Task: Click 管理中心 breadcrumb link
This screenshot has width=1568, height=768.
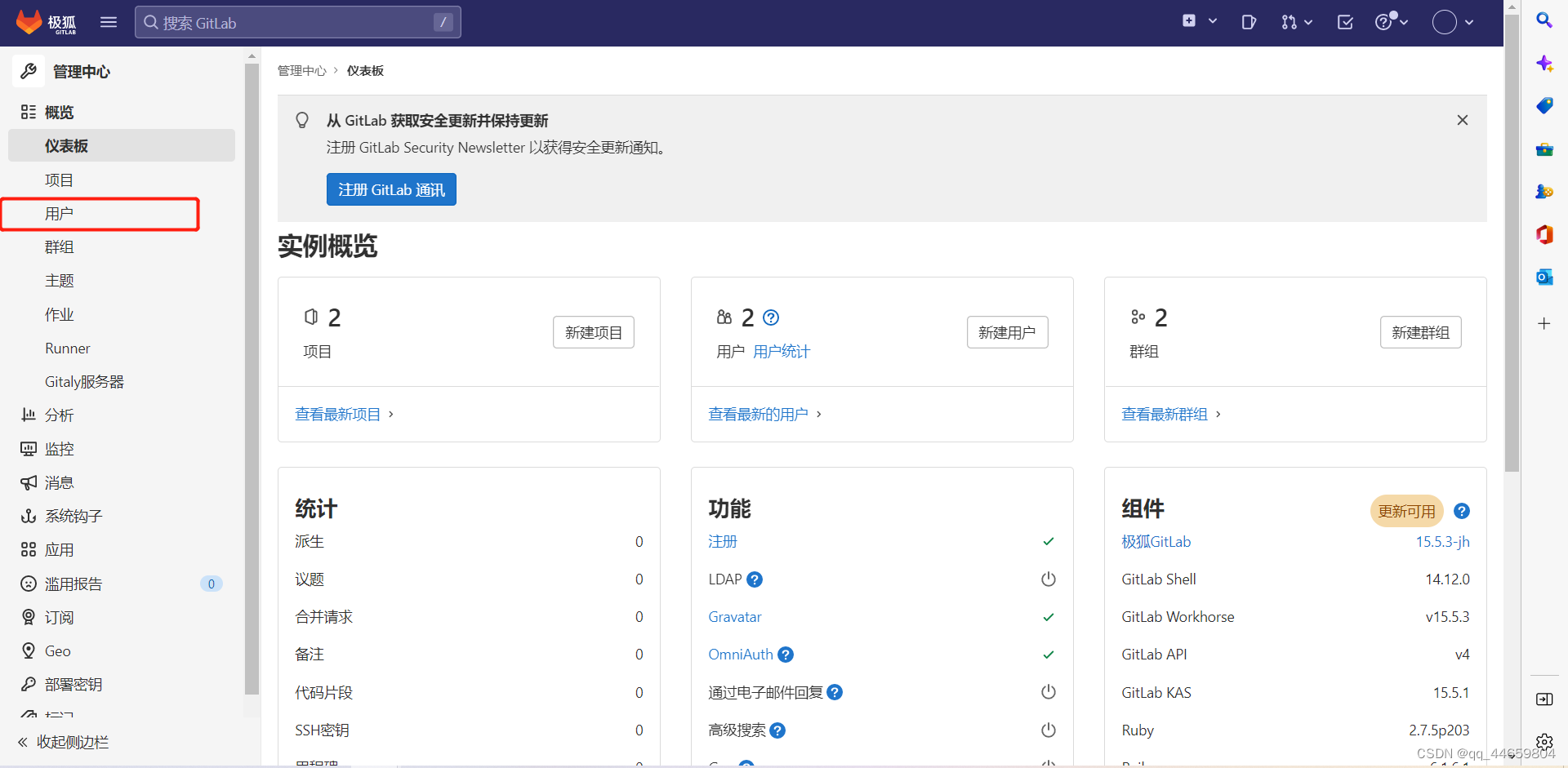Action: (x=301, y=71)
